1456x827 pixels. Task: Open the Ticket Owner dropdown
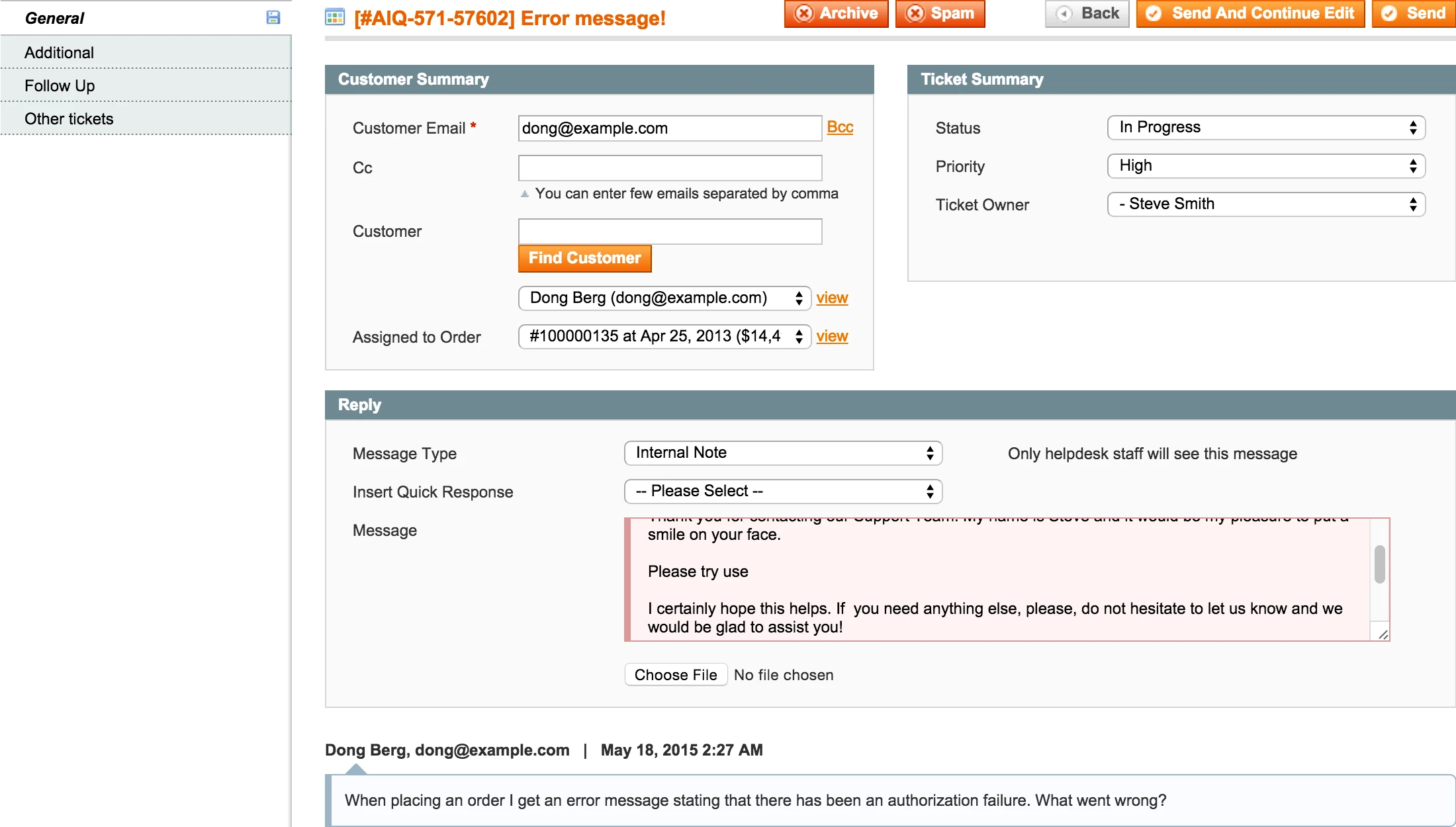(1265, 204)
